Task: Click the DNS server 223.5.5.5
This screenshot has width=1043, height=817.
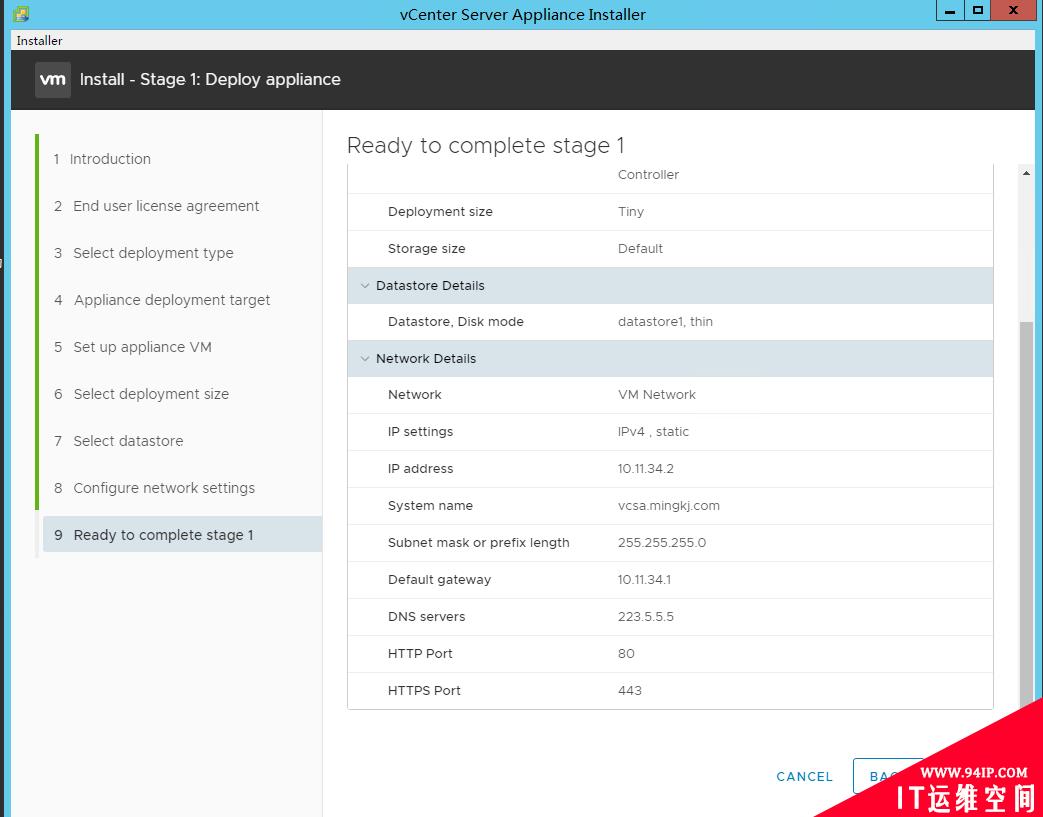Action: click(645, 617)
